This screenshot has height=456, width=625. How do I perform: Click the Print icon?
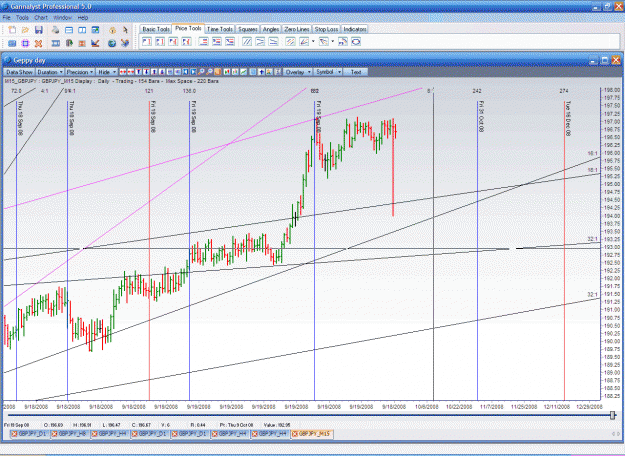55,30
